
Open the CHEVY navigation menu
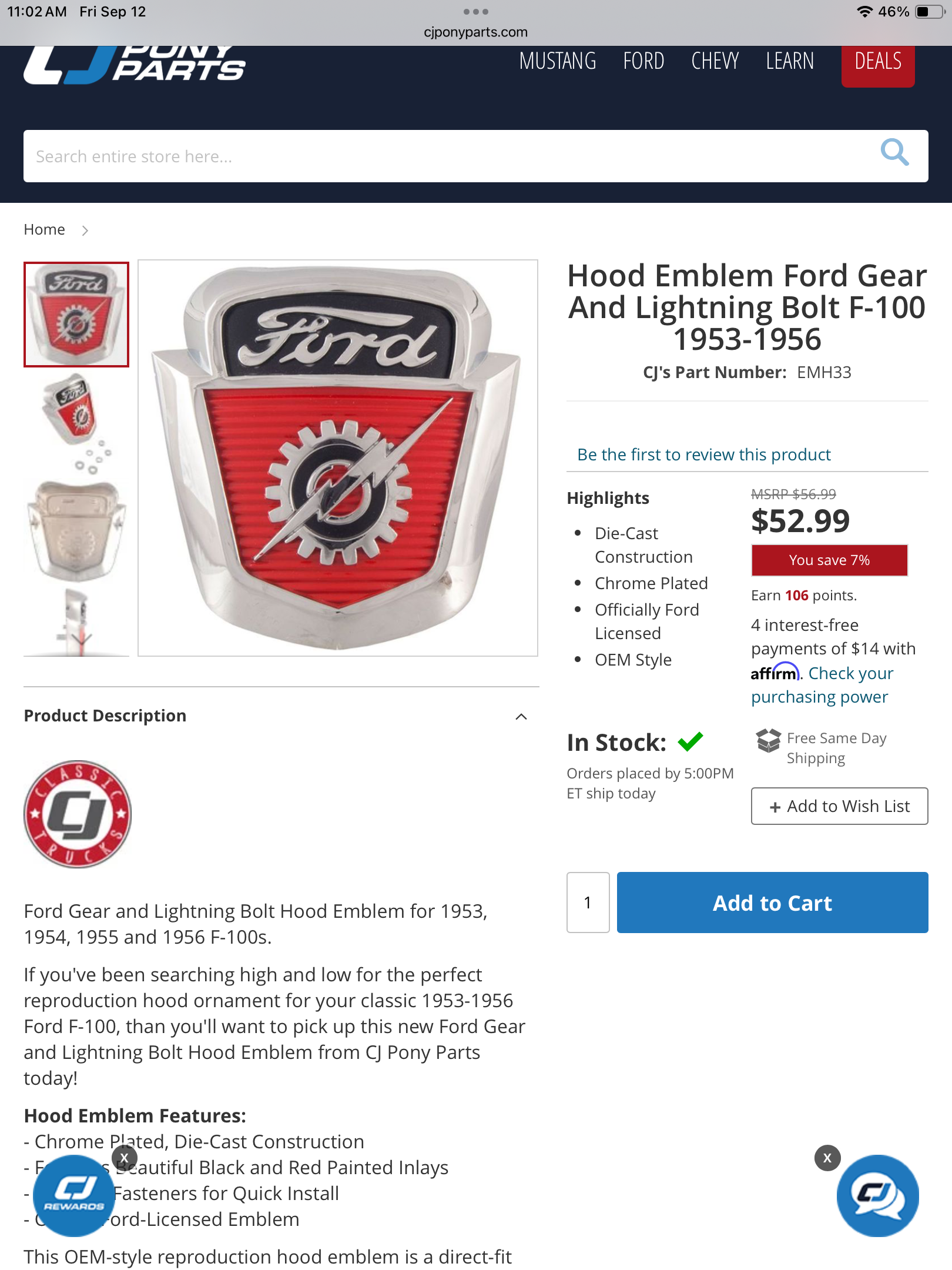(715, 61)
